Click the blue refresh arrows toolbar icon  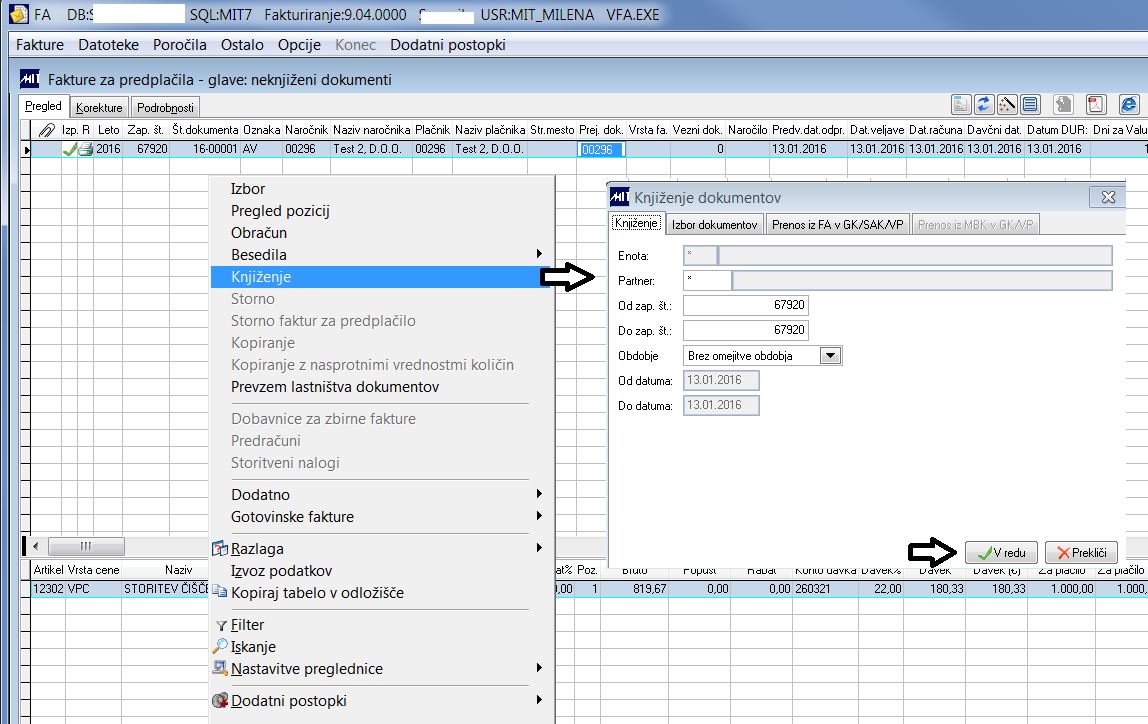[x=983, y=105]
